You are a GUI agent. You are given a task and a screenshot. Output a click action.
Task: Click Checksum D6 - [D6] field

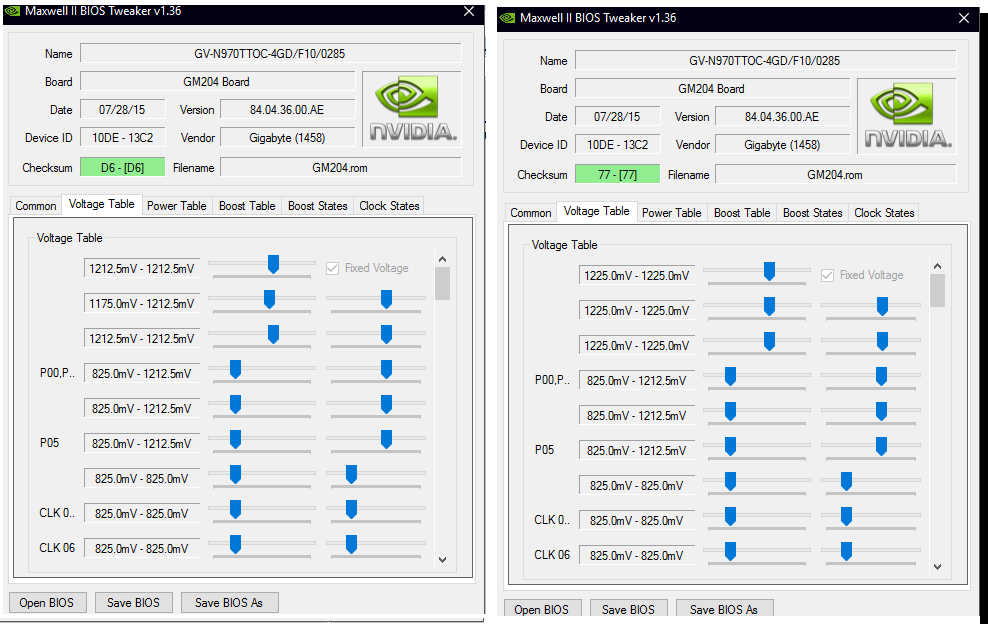pos(122,168)
